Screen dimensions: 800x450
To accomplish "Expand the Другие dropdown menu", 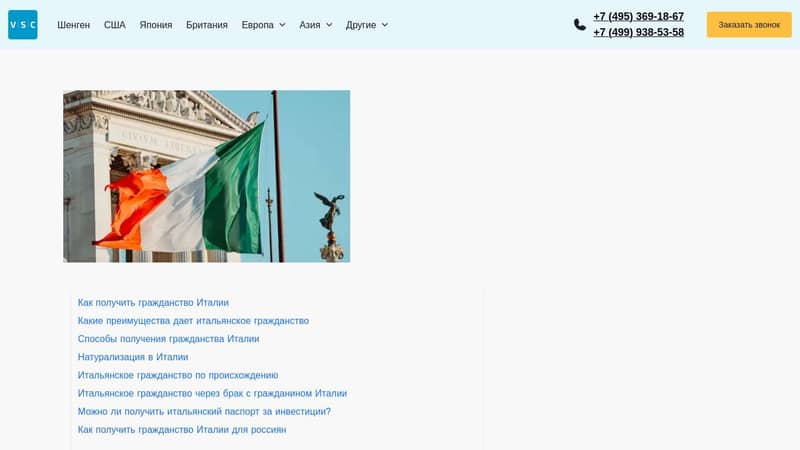I will (367, 25).
